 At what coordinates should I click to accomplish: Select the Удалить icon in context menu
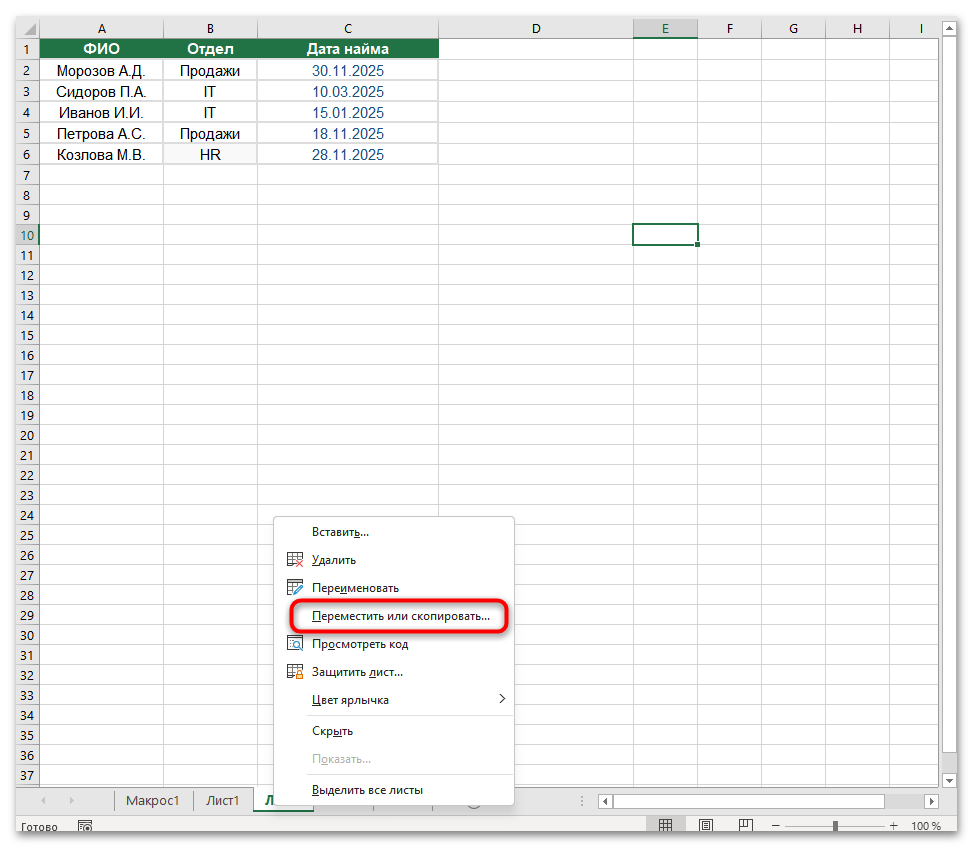click(294, 560)
